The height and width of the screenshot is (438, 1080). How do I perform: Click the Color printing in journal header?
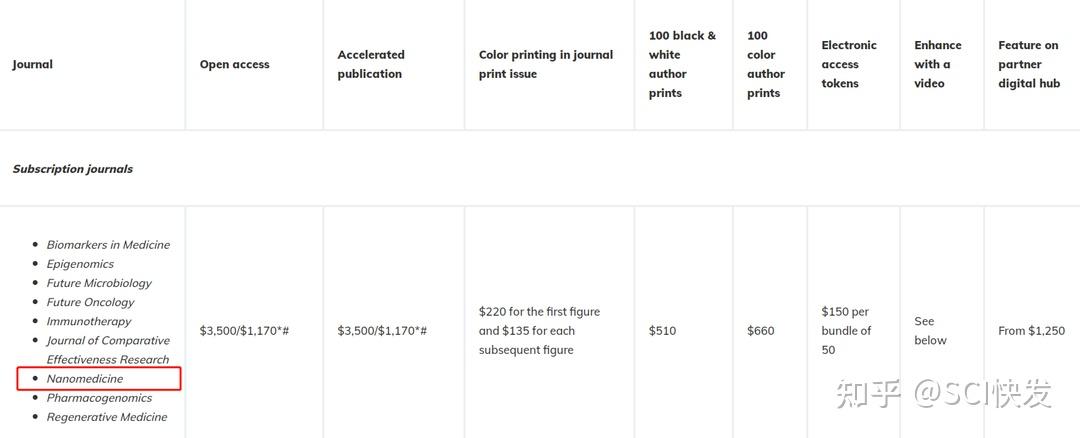click(x=546, y=64)
